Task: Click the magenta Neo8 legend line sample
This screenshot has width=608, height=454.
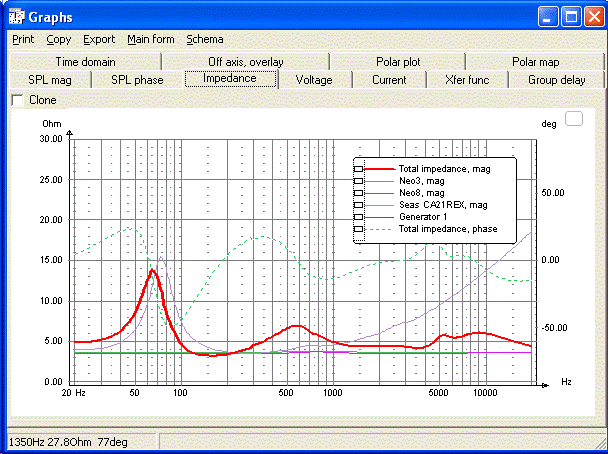Action: click(x=380, y=193)
